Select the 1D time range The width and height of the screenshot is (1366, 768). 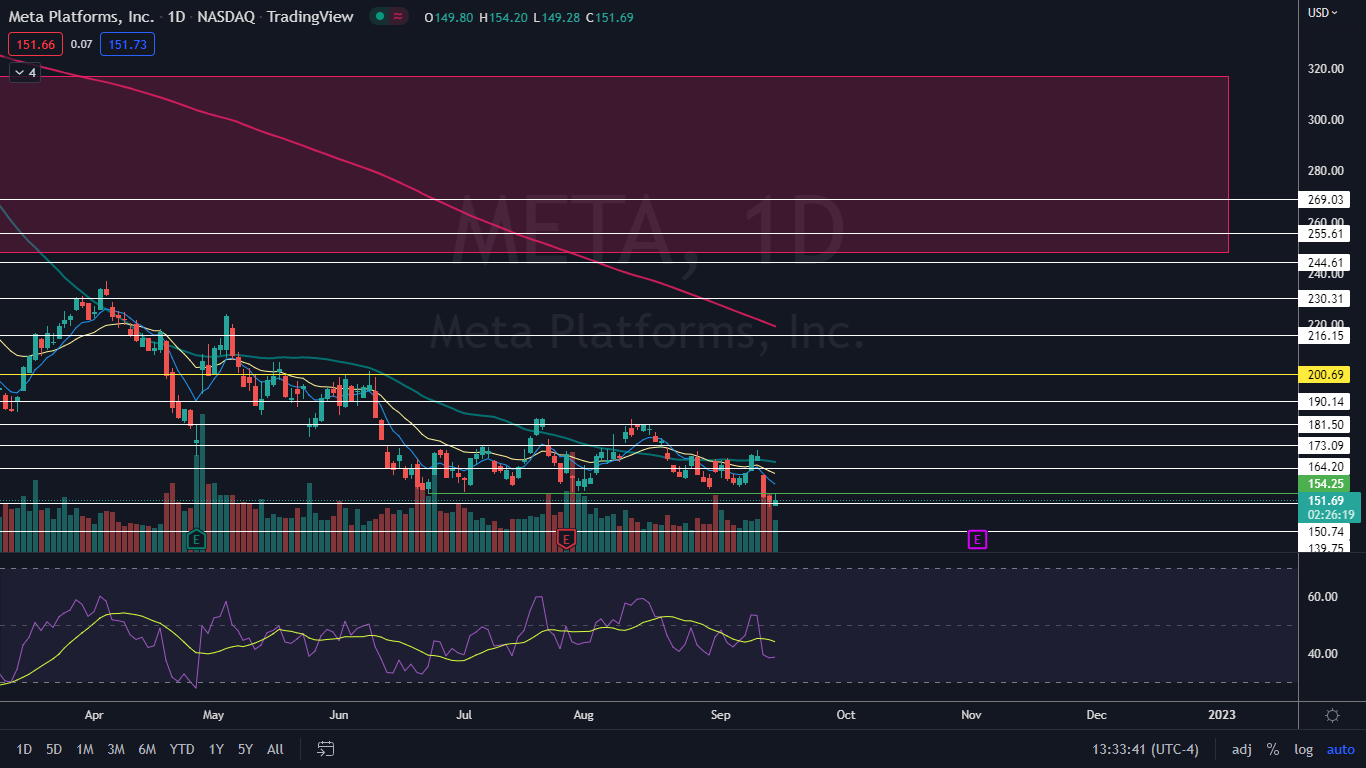tap(24, 749)
